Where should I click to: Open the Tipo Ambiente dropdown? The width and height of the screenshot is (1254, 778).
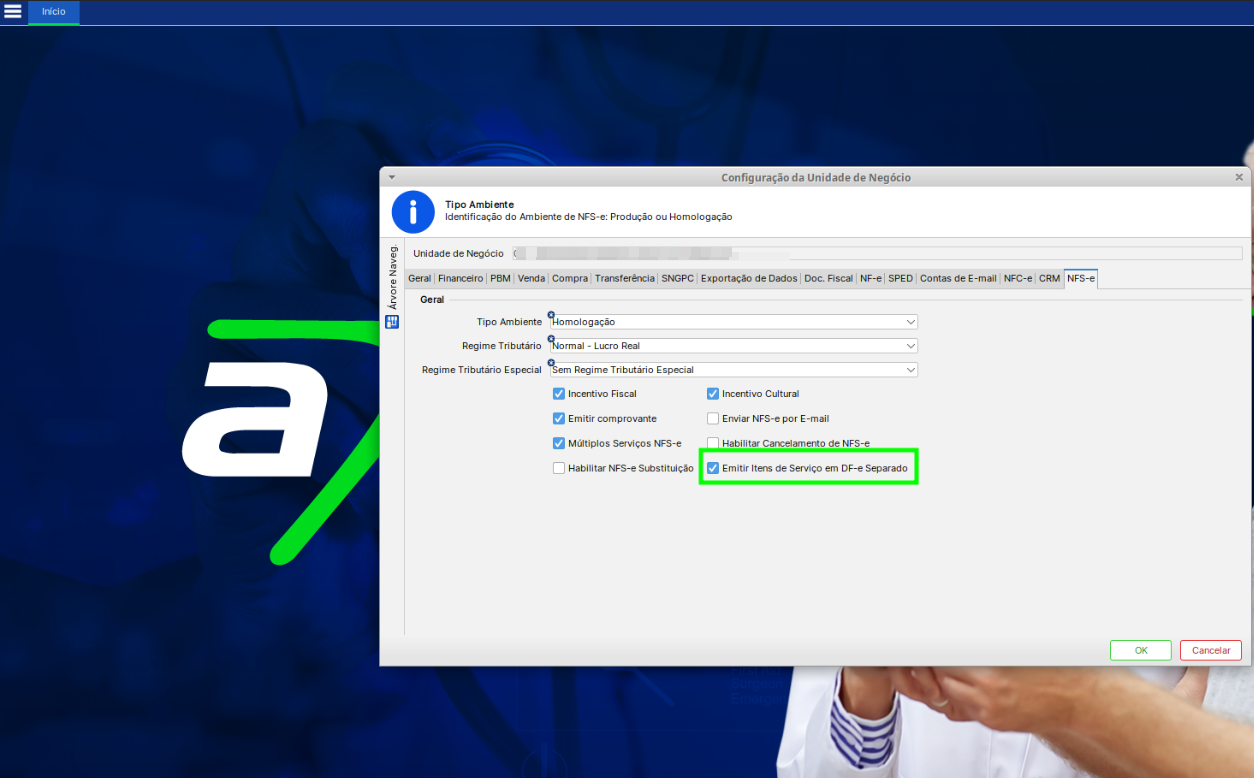[x=909, y=321]
